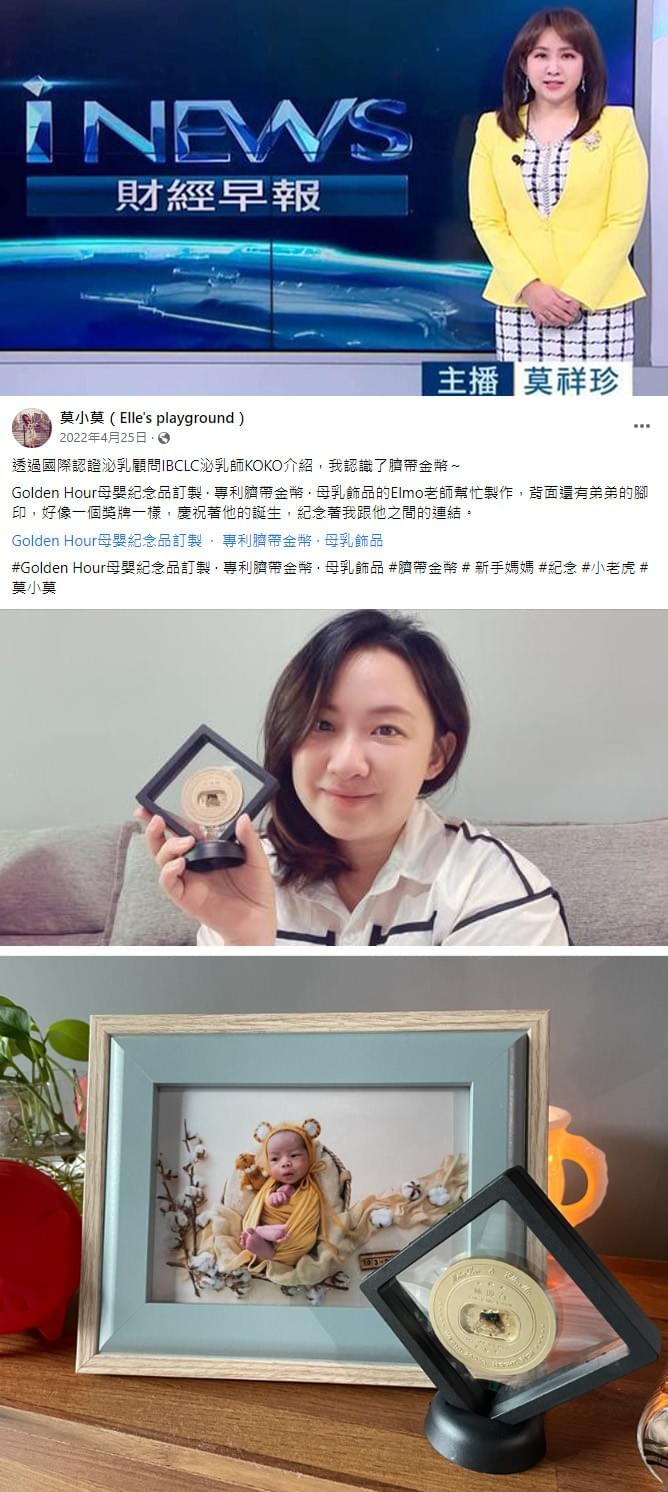This screenshot has width=668, height=1492.
Task: Open the hashtag #小老虎
Action: pyautogui.click(x=608, y=567)
